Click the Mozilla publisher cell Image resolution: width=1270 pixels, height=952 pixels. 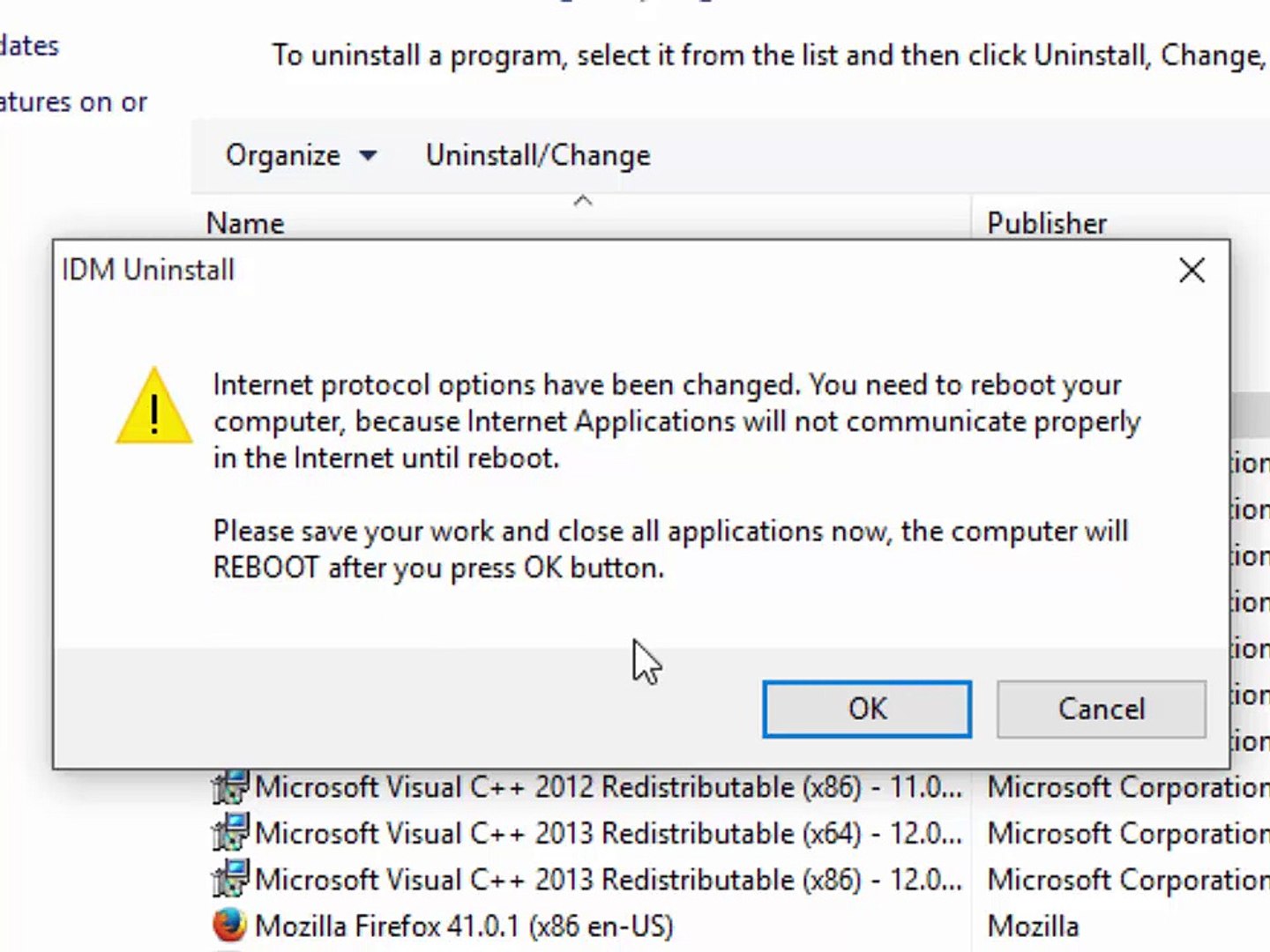coord(1033,926)
